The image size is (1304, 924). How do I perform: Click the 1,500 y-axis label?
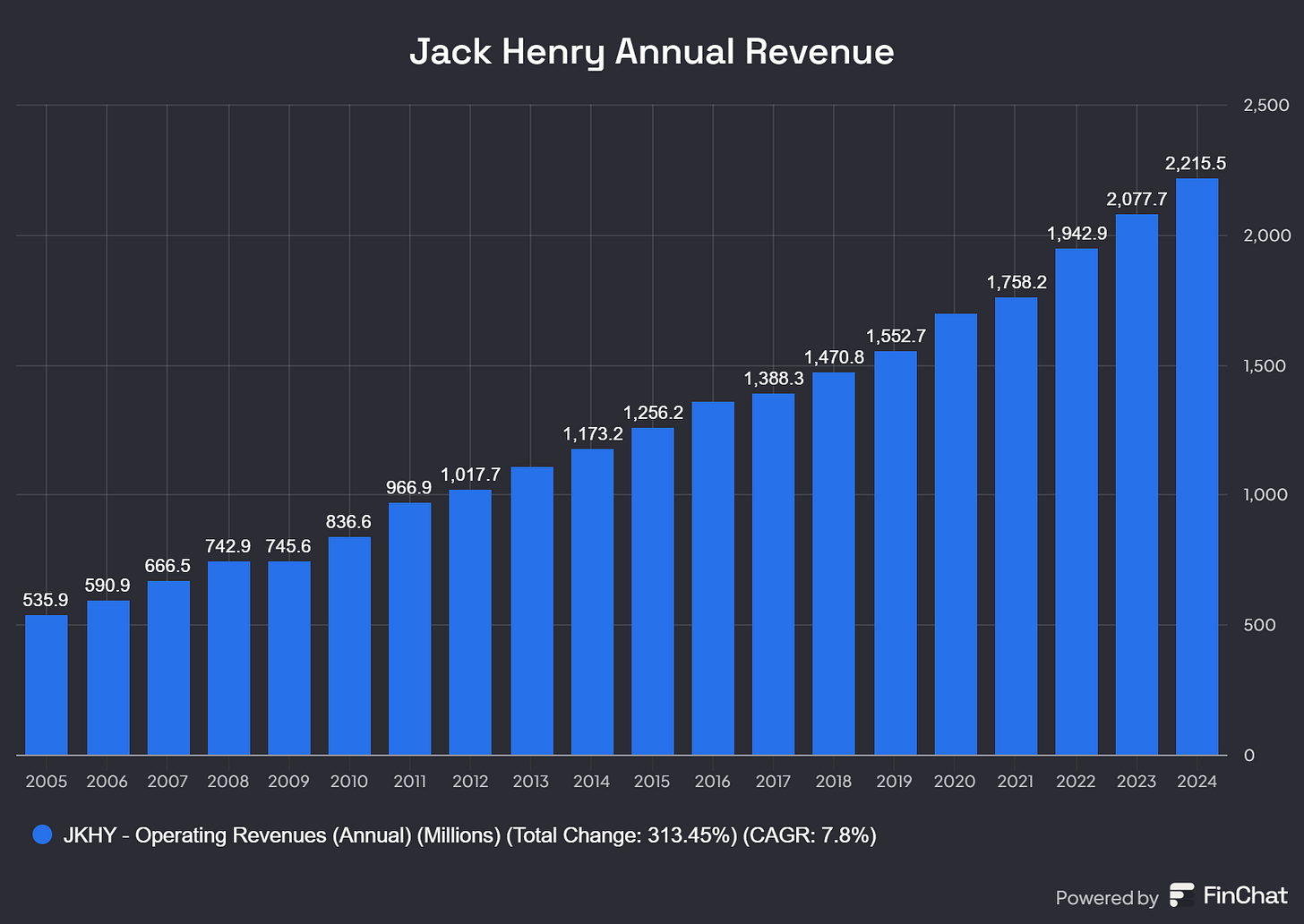click(1265, 365)
